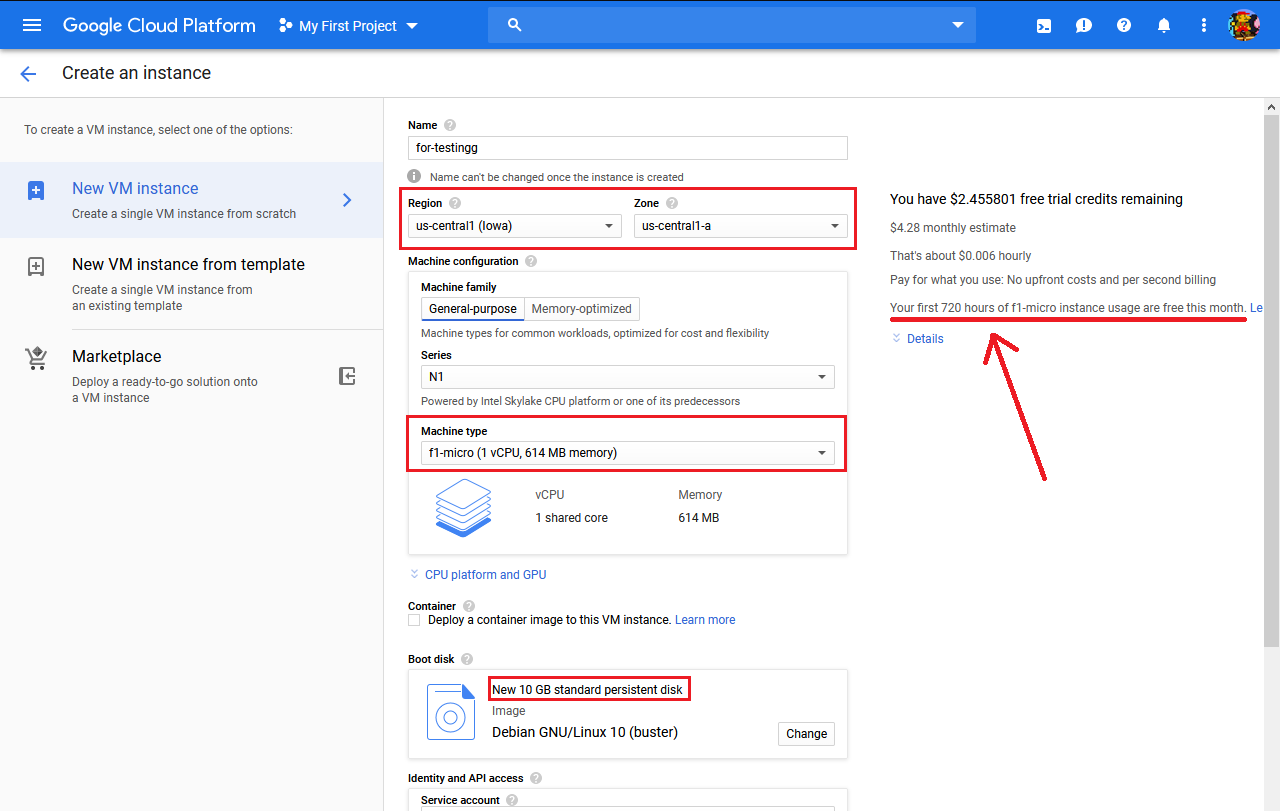Click chevron beside New VM instance
1280x811 pixels.
tap(347, 200)
